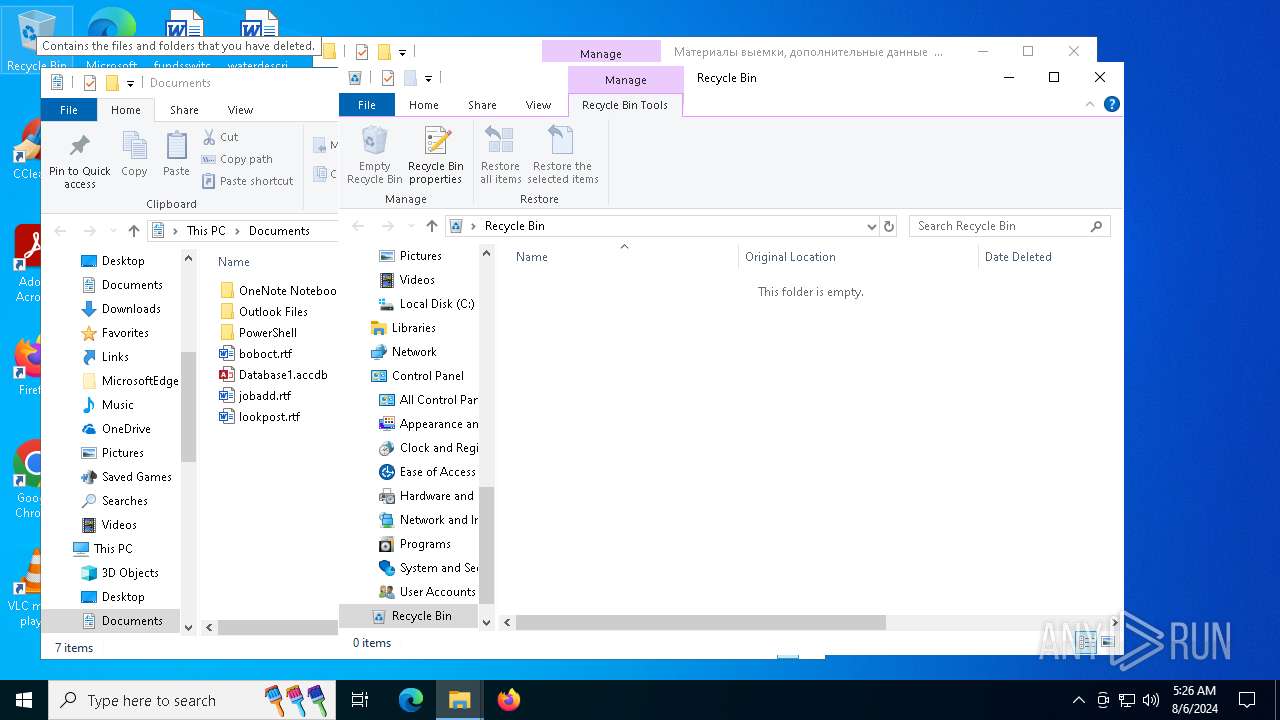This screenshot has width=1280, height=720.
Task: Select Database1.accdb file
Action: [x=273, y=375]
